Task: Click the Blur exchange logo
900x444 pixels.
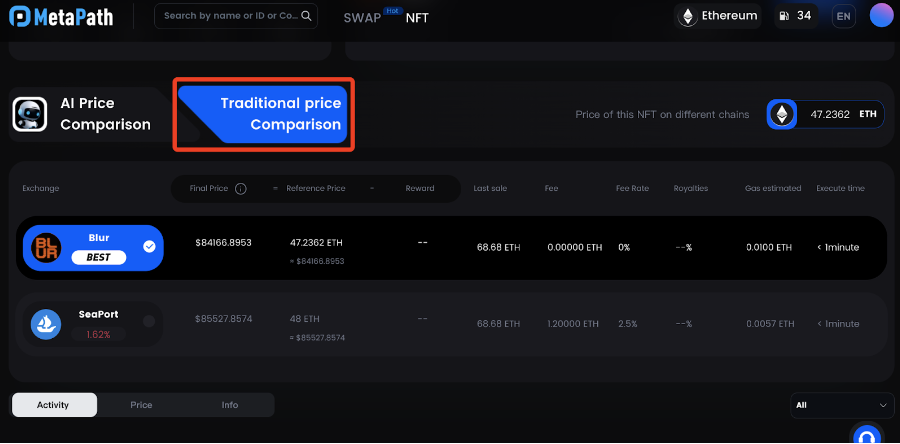Action: 47,247
